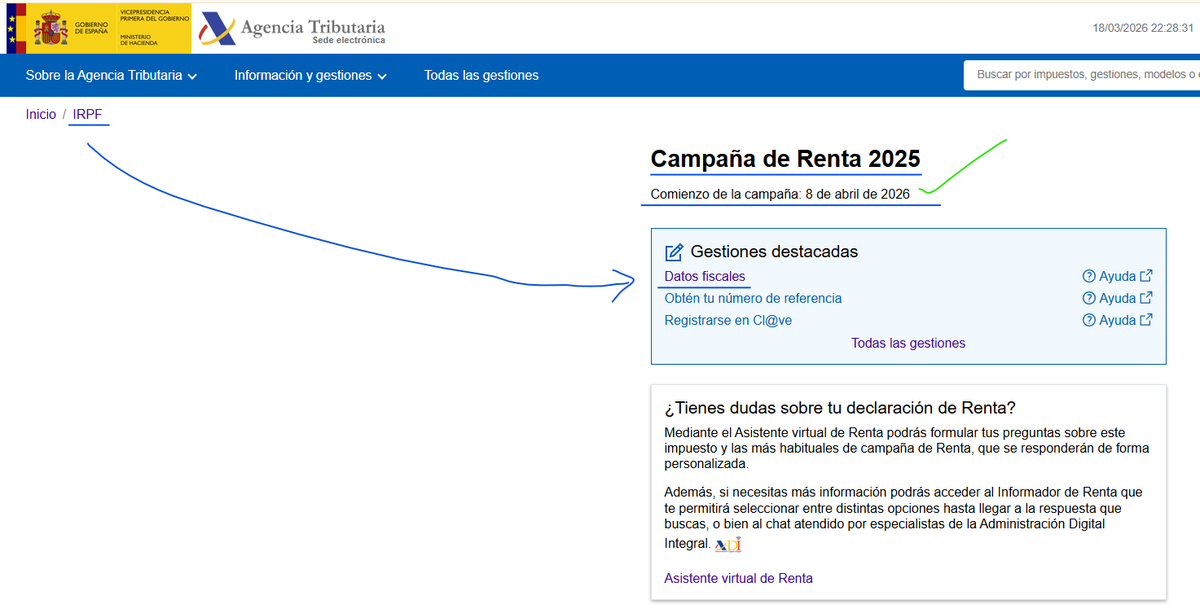Image resolution: width=1200 pixels, height=613 pixels.
Task: Open Asistente virtual de Renta link
Action: [738, 578]
